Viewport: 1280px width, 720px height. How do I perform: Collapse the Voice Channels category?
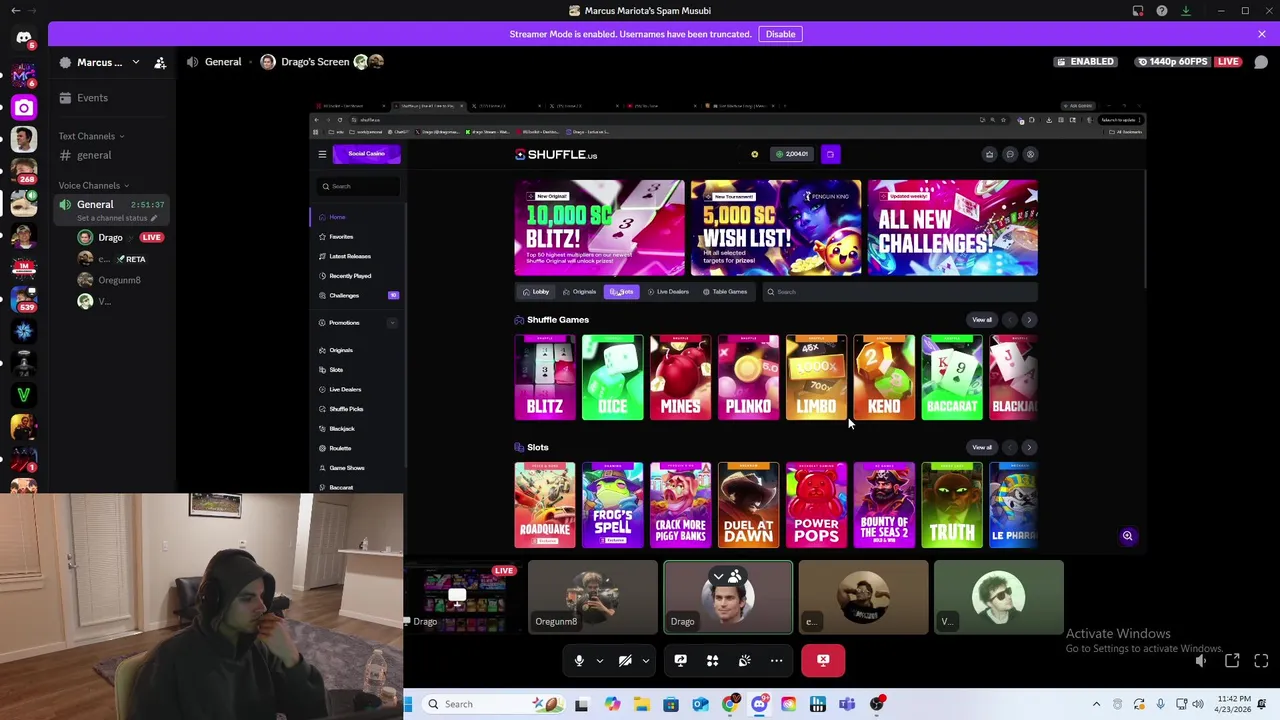pos(93,186)
